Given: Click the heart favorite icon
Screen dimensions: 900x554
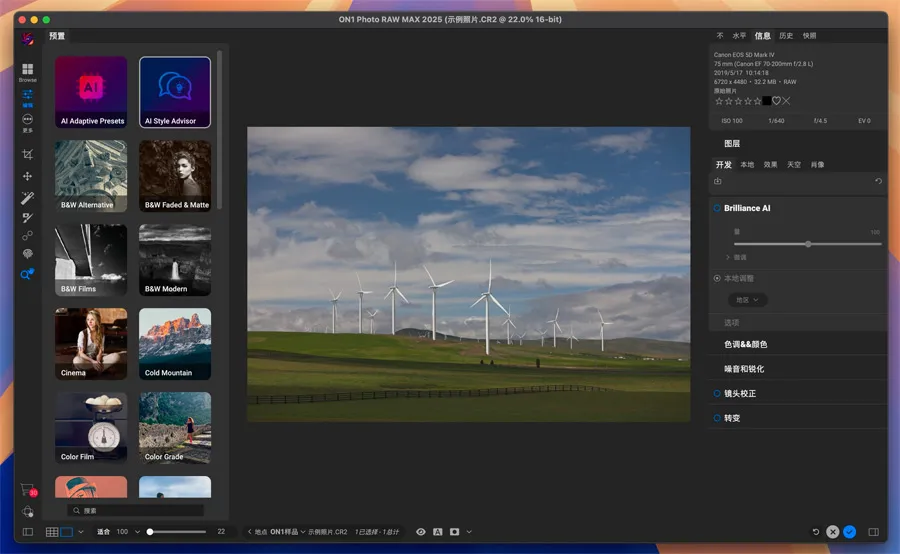Looking at the screenshot, I should click(x=776, y=101).
